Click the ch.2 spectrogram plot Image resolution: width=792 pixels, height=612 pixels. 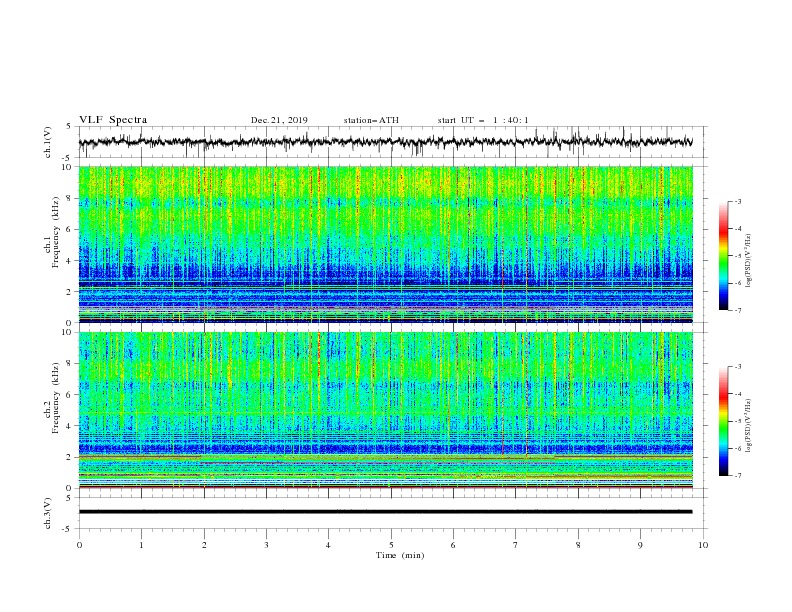[x=385, y=410]
